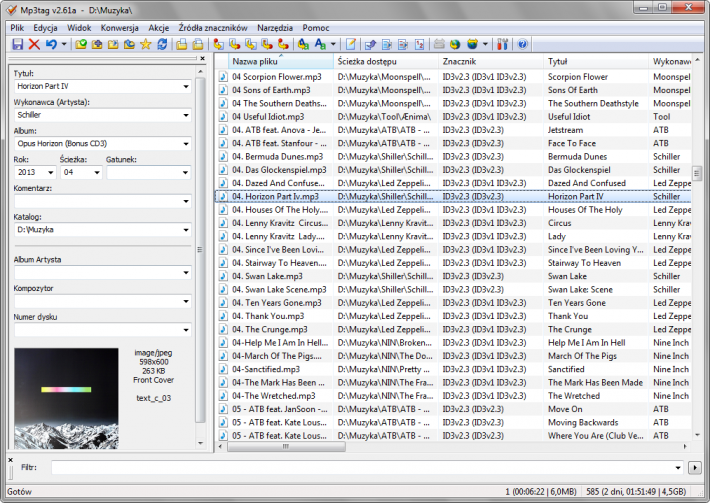Open the Narzędzia menu
The image size is (710, 503).
click(x=275, y=28)
